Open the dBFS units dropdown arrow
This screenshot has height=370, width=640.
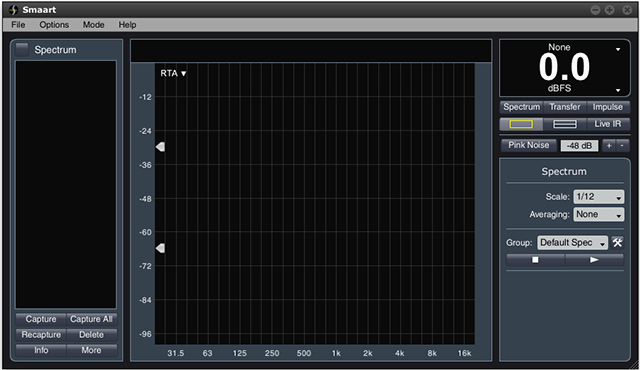click(618, 90)
